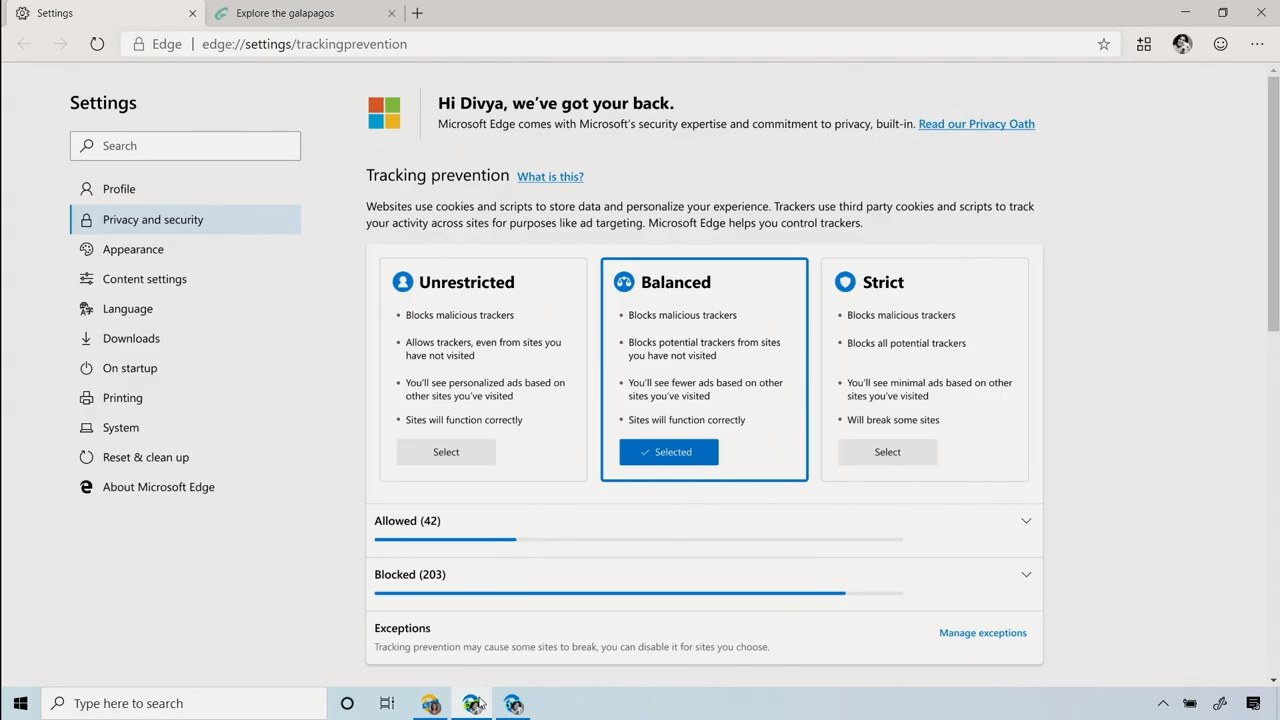Open Downloads settings page

185,338
